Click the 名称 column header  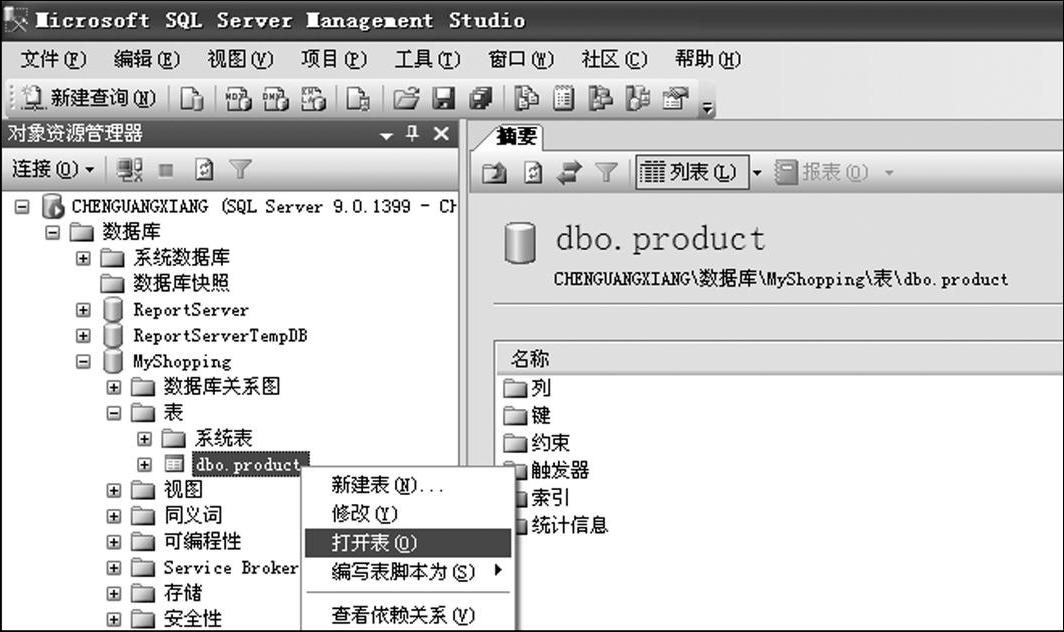click(x=779, y=358)
